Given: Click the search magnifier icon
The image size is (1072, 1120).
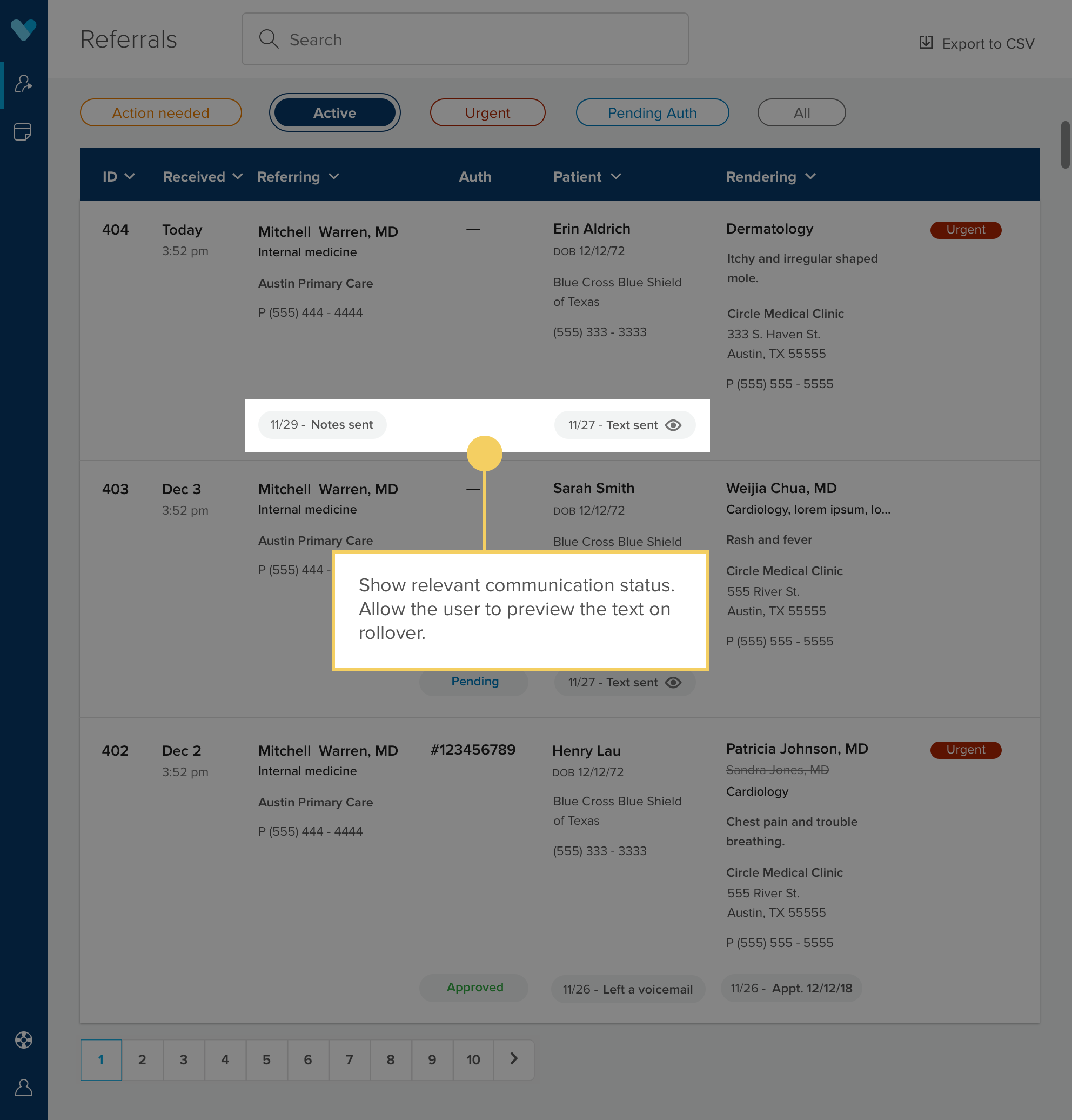Looking at the screenshot, I should pos(269,39).
